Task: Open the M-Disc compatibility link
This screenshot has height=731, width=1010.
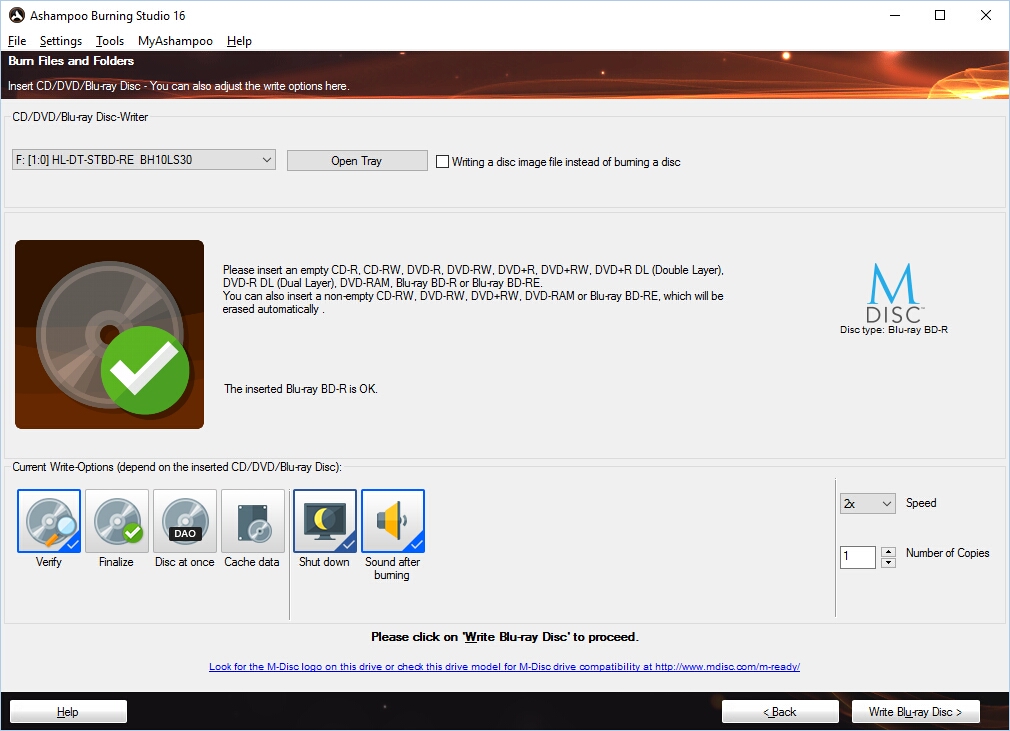Action: 504,667
